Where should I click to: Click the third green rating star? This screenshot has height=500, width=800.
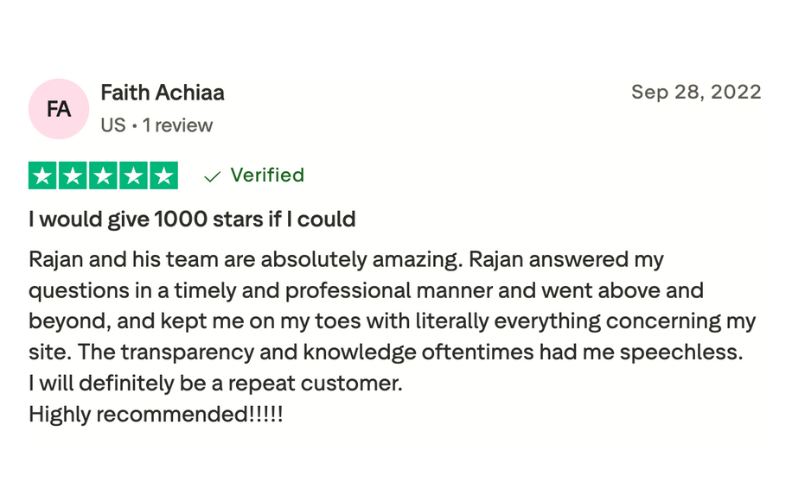pyautogui.click(x=103, y=176)
